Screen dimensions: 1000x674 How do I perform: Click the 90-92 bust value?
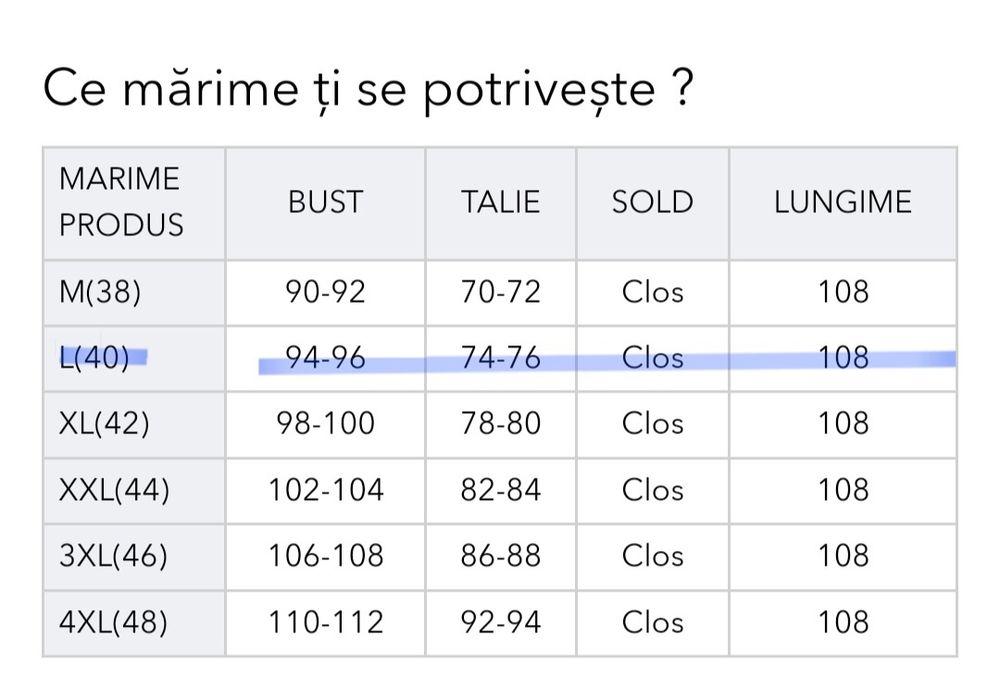(325, 292)
